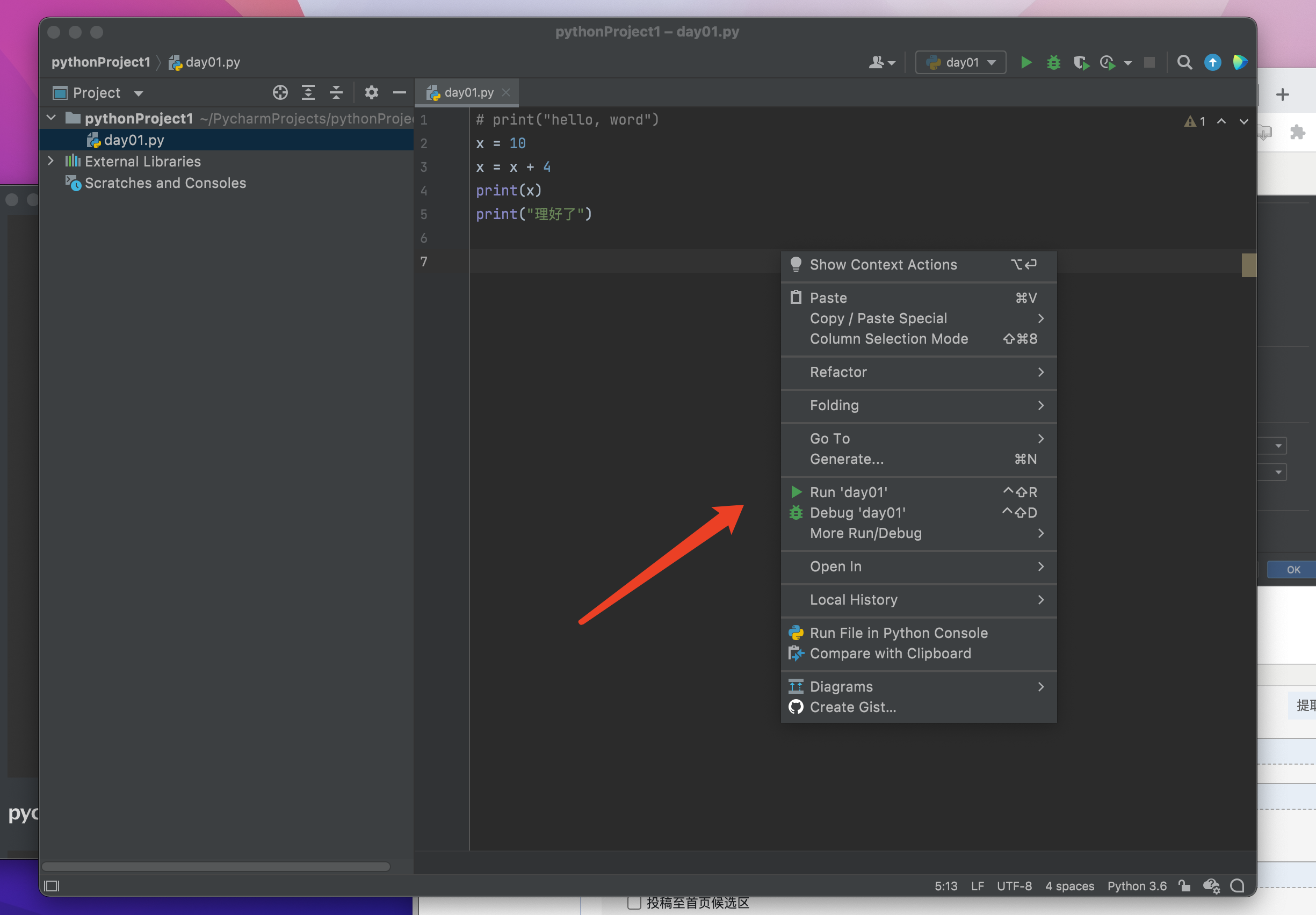Viewport: 1316px width, 915px height.
Task: Open Project panel settings gear
Action: click(x=371, y=93)
